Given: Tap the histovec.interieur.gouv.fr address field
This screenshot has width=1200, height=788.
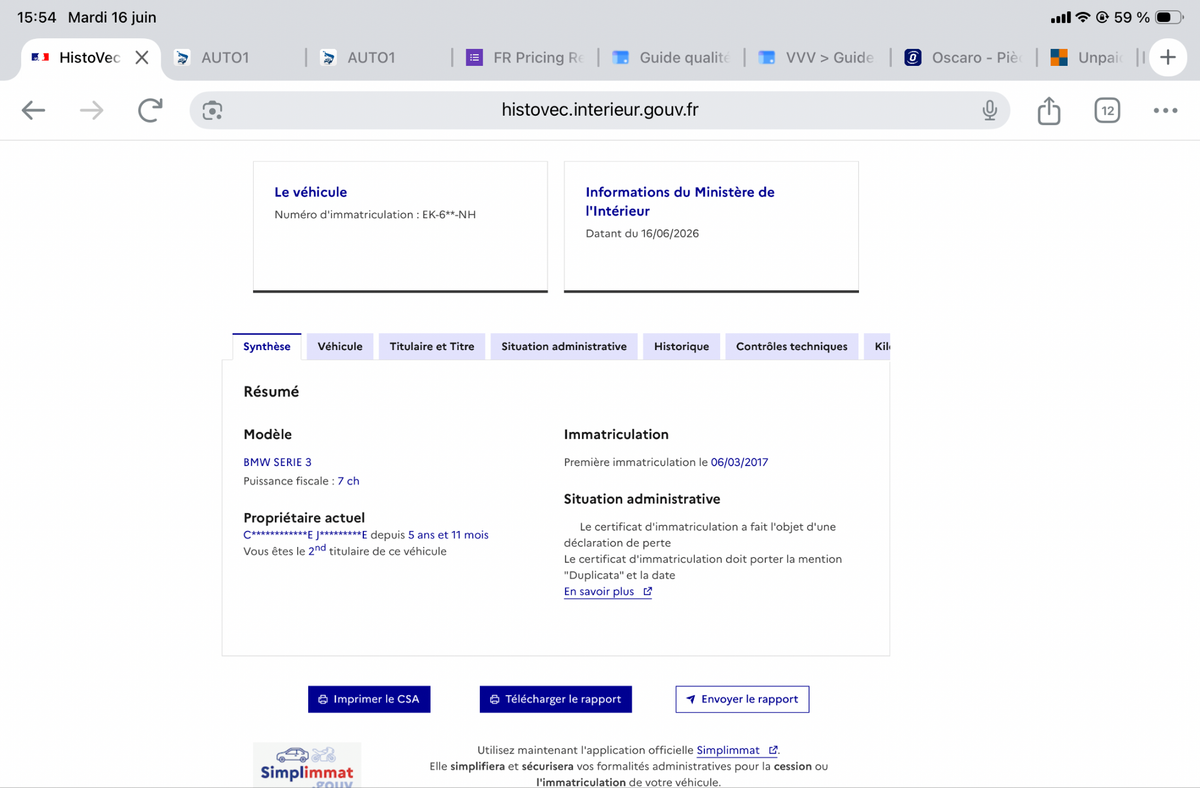Looking at the screenshot, I should pos(600,110).
